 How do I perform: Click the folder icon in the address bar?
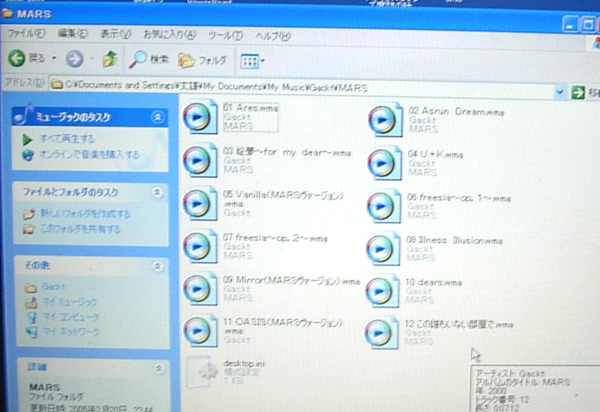click(x=57, y=84)
